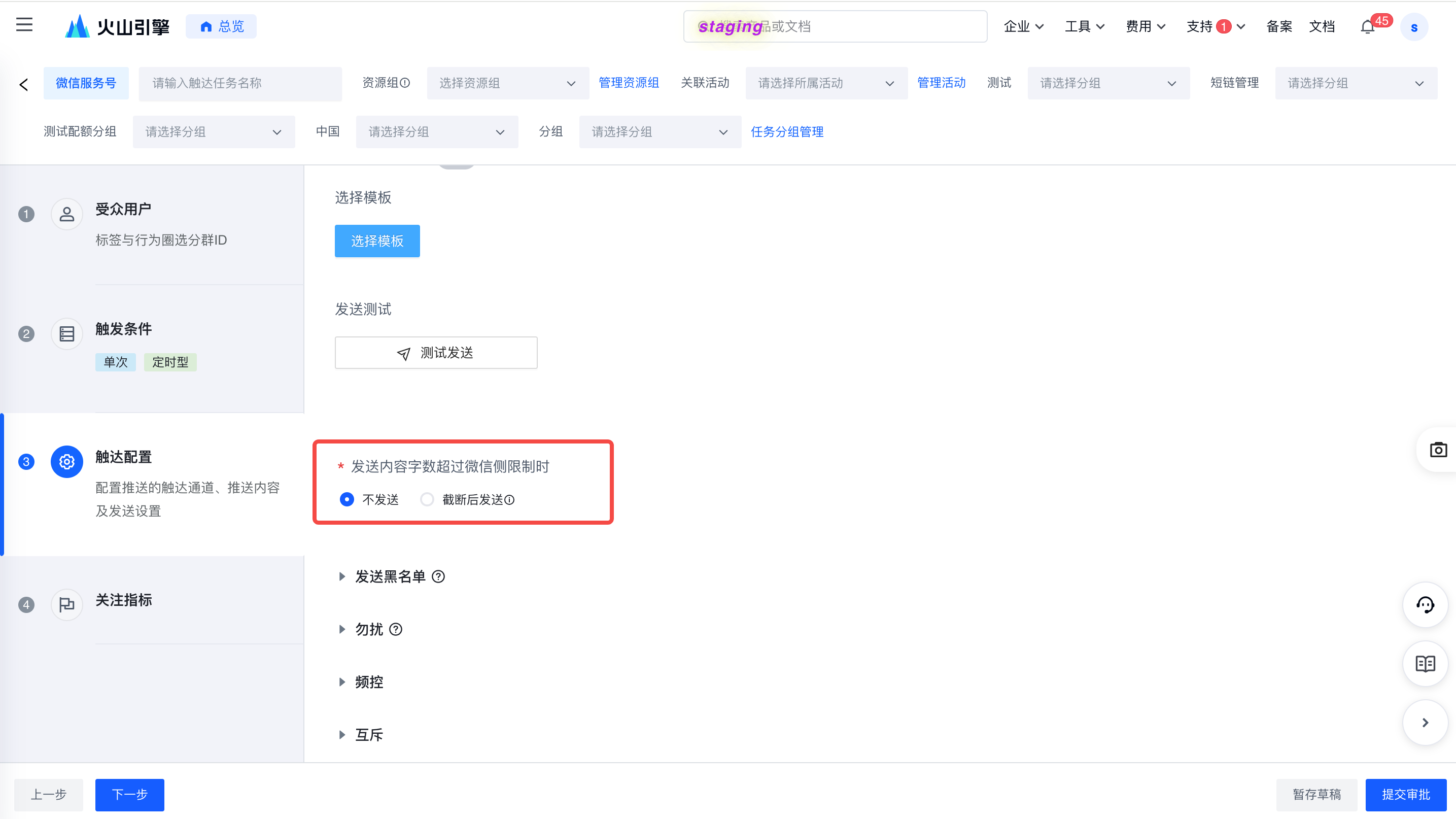Click the hamburger menu icon top-left
The width and height of the screenshot is (1456, 819).
pos(24,26)
